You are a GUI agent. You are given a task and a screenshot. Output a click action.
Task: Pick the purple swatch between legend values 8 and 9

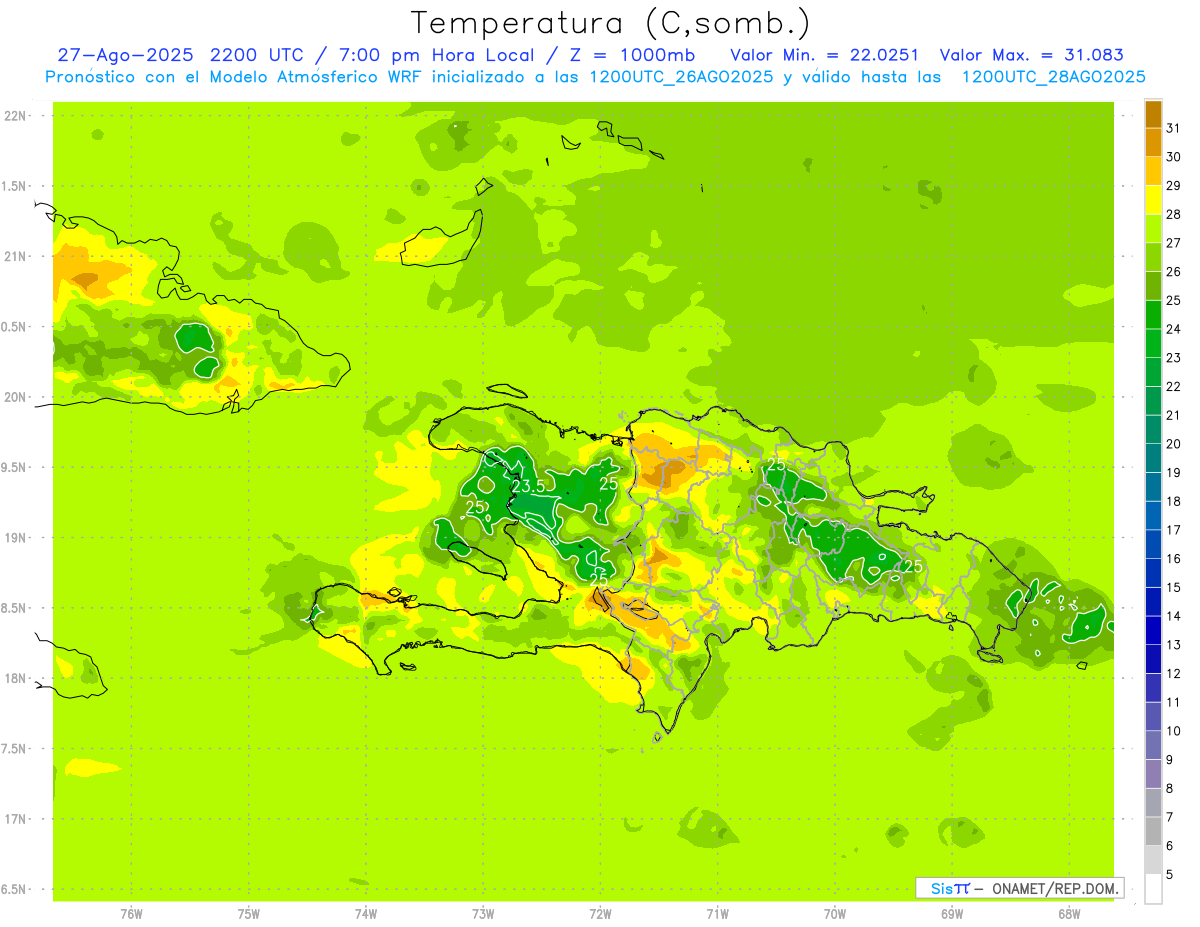(1153, 774)
